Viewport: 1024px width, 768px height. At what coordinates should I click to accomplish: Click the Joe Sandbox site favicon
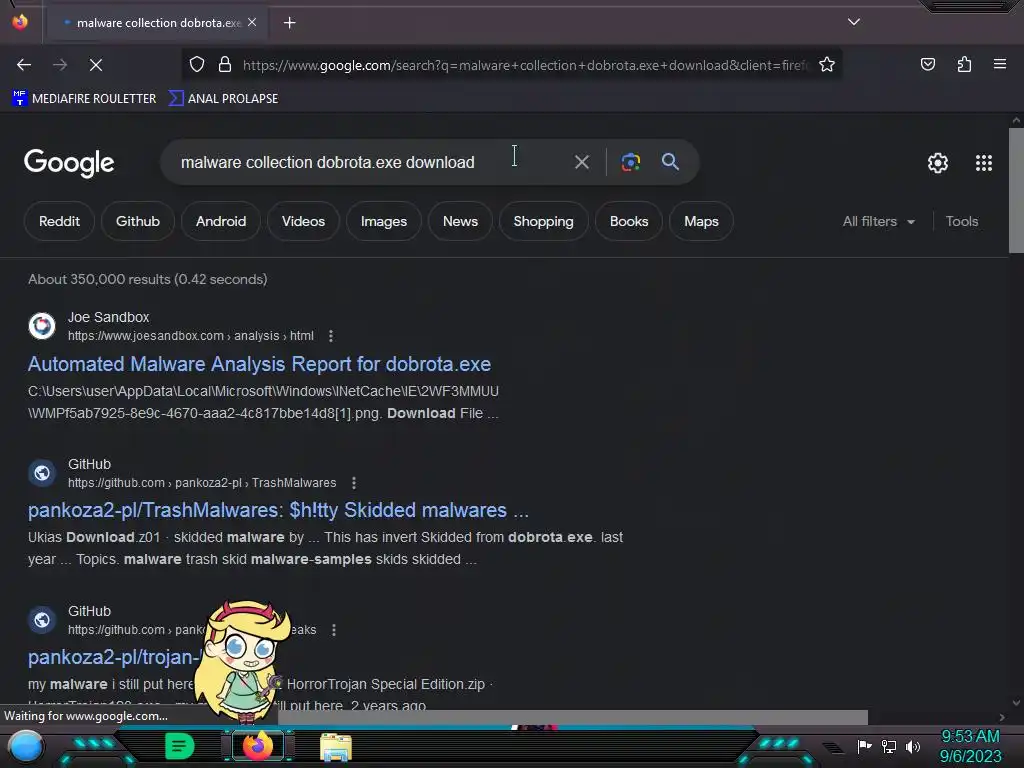coord(42,325)
